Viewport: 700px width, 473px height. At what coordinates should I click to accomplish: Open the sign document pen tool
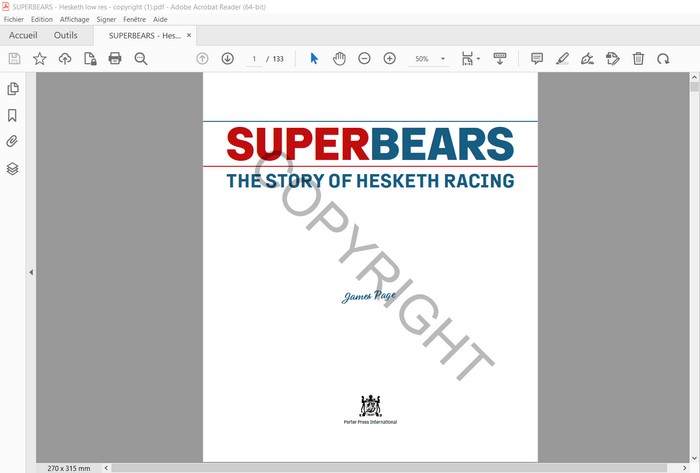(x=587, y=58)
